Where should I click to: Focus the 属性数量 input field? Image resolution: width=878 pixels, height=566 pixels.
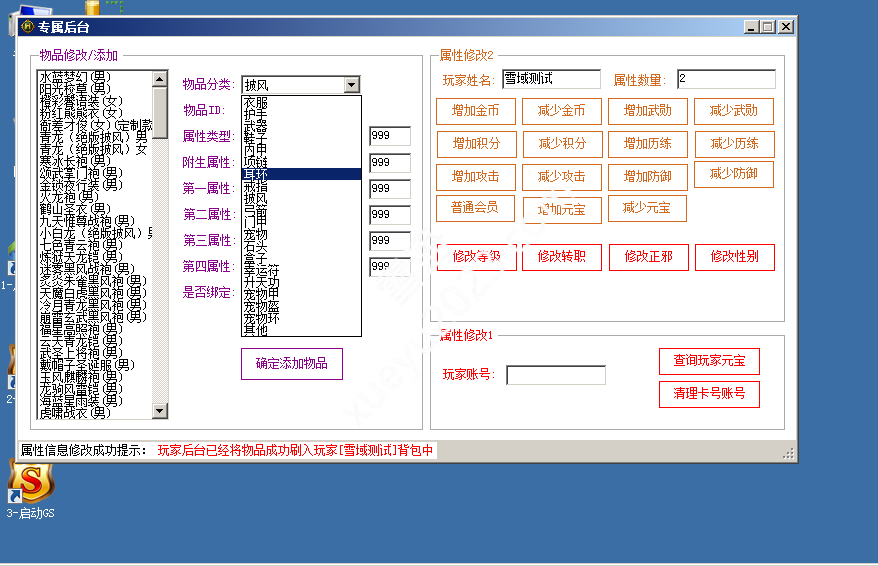pyautogui.click(x=726, y=79)
